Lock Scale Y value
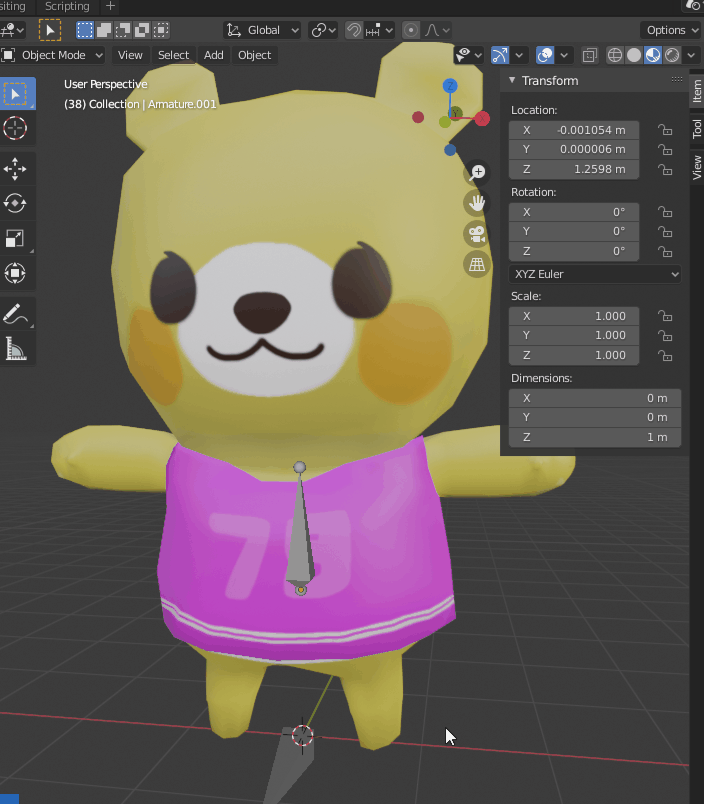This screenshot has height=804, width=704. click(x=665, y=336)
